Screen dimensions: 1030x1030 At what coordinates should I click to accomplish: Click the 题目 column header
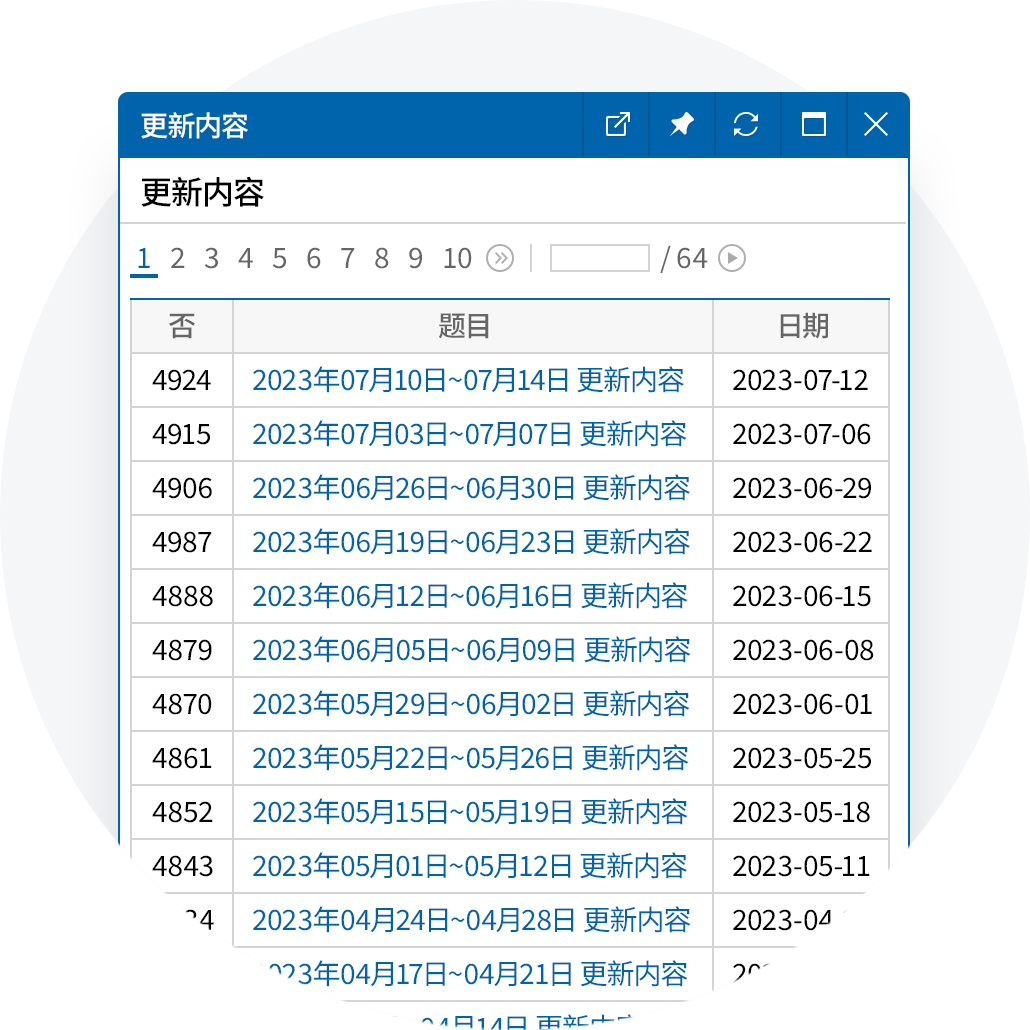[x=465, y=326]
